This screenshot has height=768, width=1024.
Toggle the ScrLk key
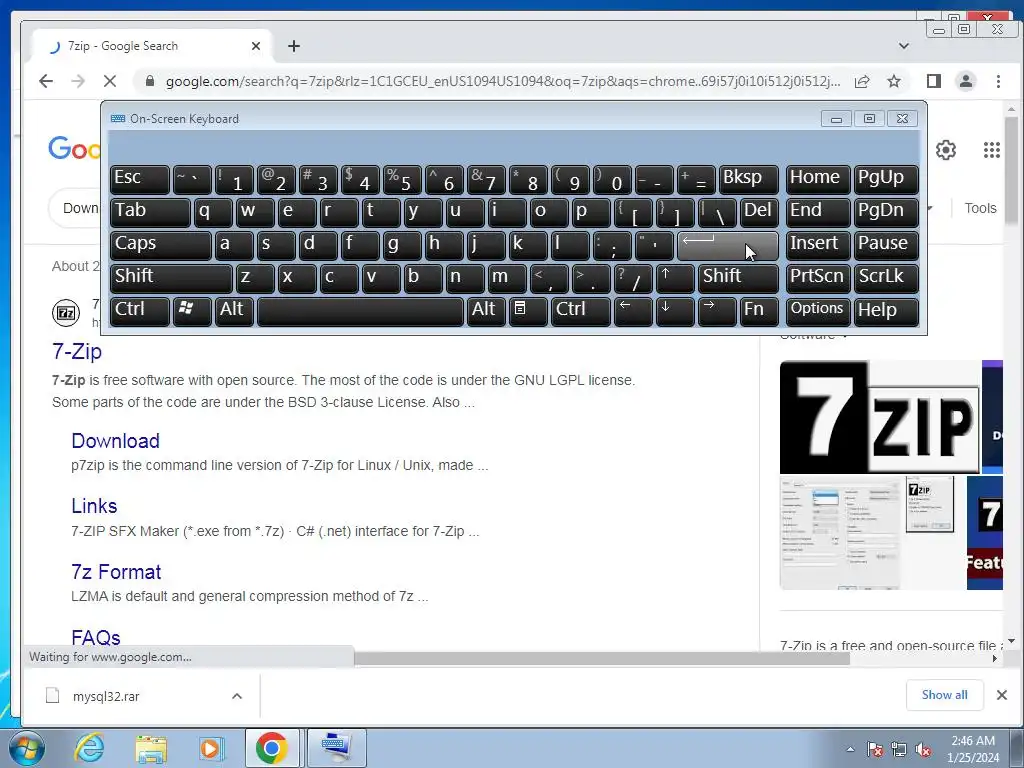click(886, 278)
